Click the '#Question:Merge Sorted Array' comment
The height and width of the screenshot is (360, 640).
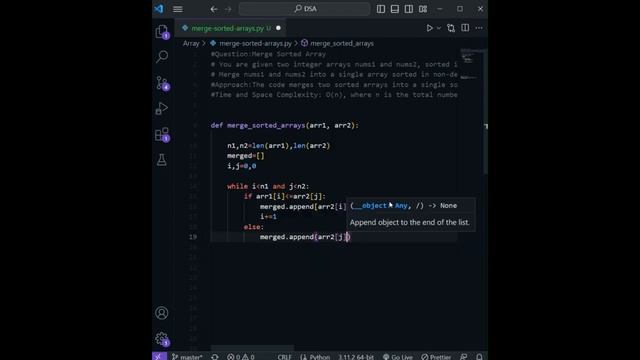(x=268, y=54)
